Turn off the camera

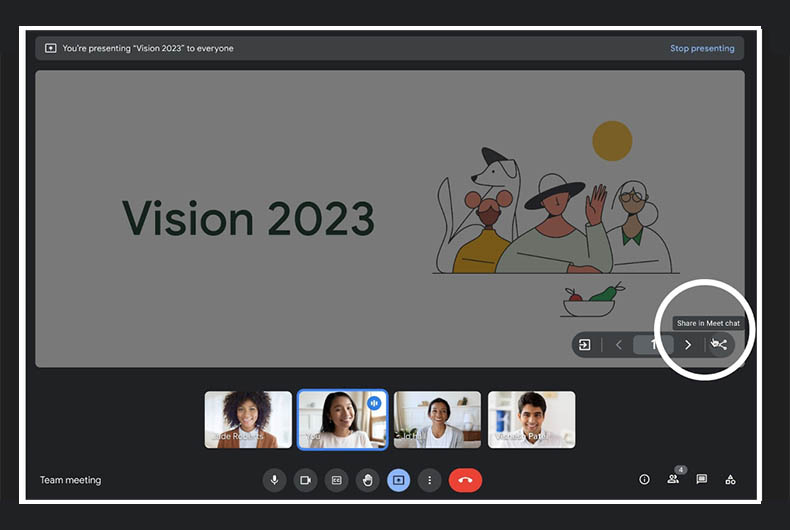[x=305, y=480]
